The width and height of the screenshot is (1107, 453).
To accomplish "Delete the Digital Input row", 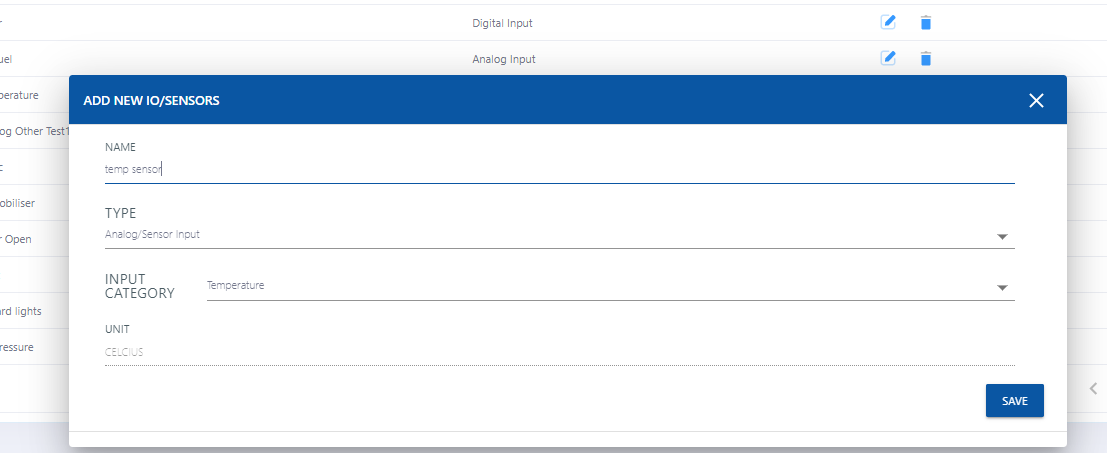I will click(926, 23).
